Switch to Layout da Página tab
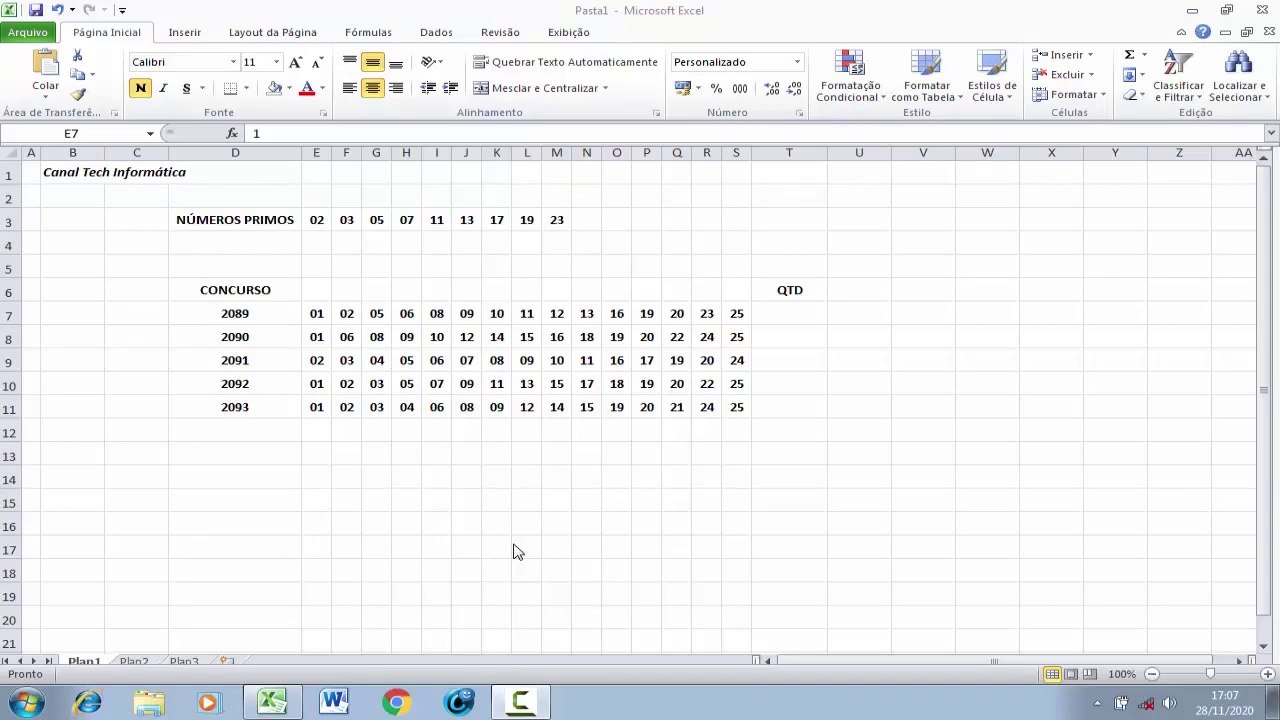Image resolution: width=1280 pixels, height=720 pixels. 272,32
